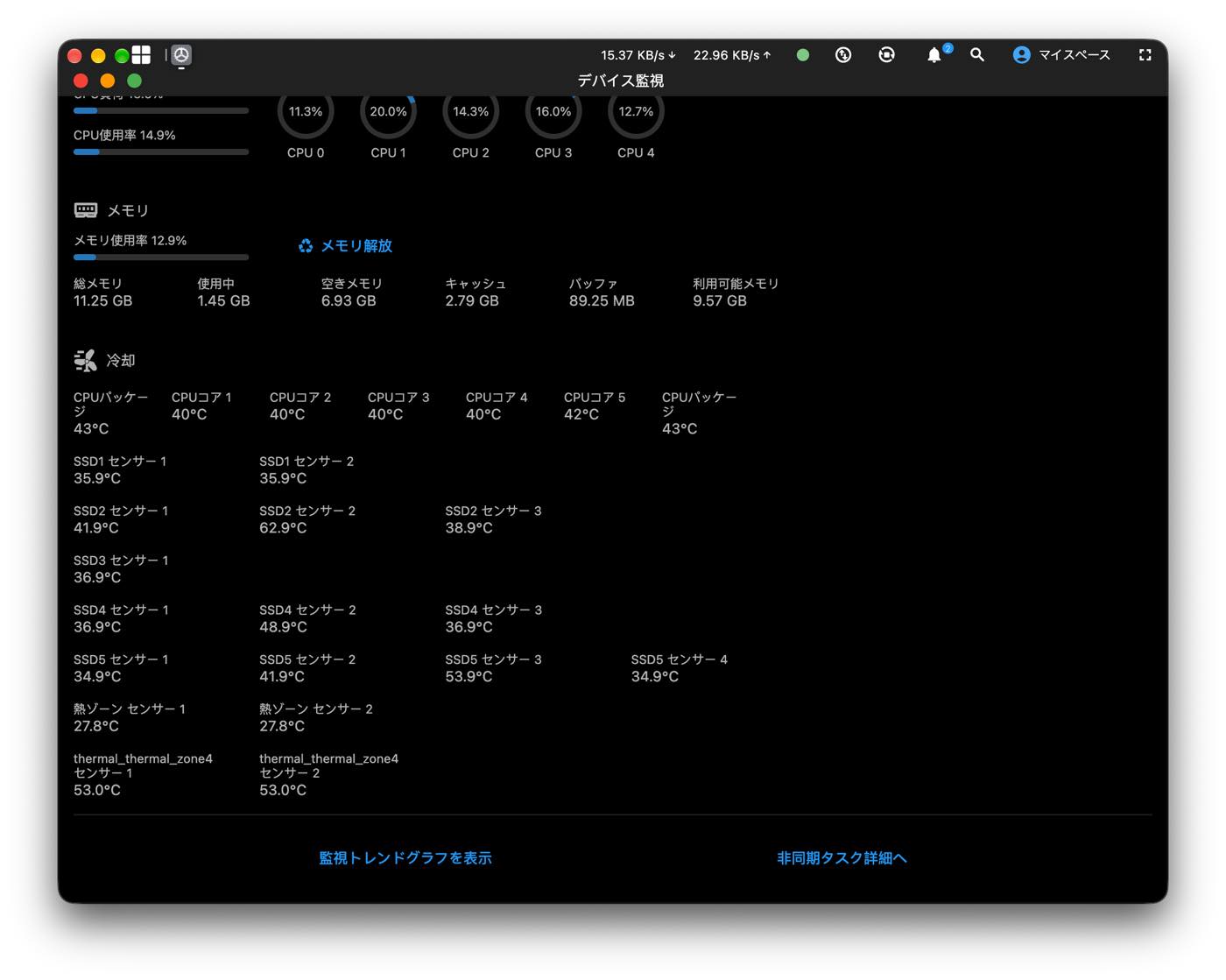Click thermal_thermal_zone4 センサー 2 reading
The width and height of the screenshot is (1226, 980).
[x=283, y=790]
